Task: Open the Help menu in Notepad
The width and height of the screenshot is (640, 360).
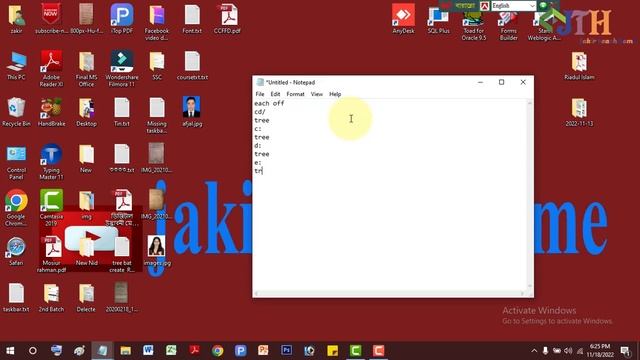Action: [335, 94]
